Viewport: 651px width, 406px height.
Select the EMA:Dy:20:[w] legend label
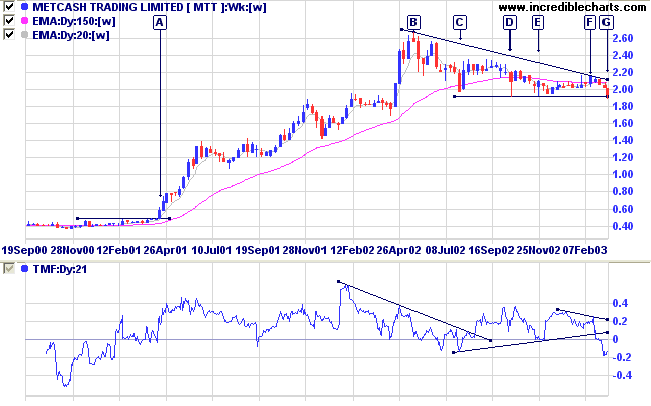pyautogui.click(x=71, y=35)
